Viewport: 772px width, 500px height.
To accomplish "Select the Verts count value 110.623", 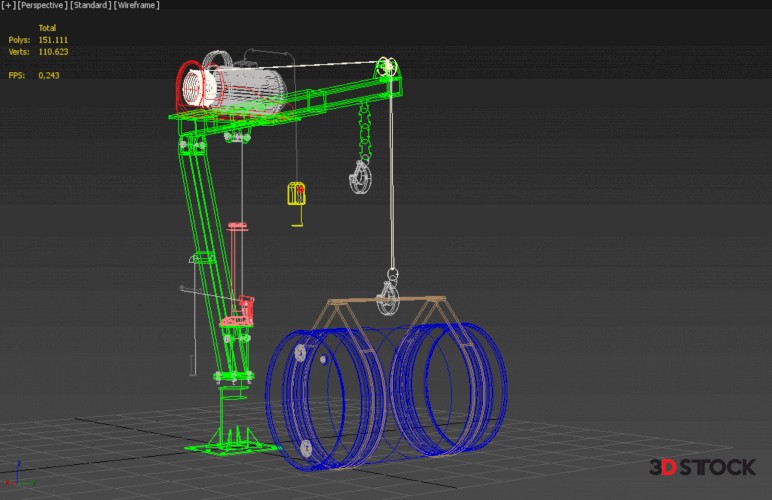I will pyautogui.click(x=53, y=52).
